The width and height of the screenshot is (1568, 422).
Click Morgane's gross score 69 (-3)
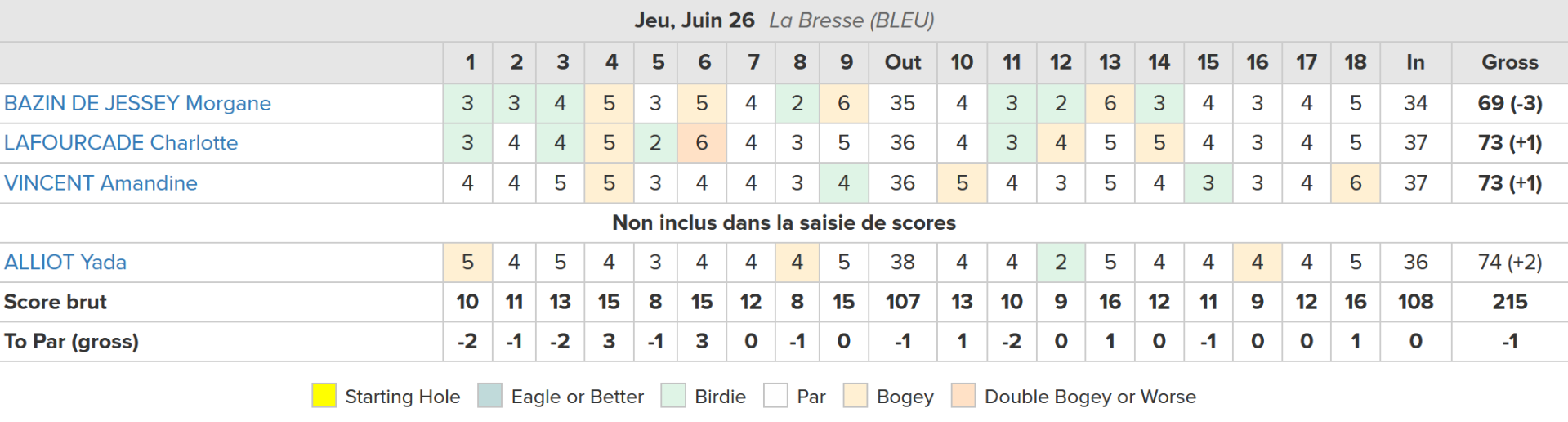point(1509,103)
